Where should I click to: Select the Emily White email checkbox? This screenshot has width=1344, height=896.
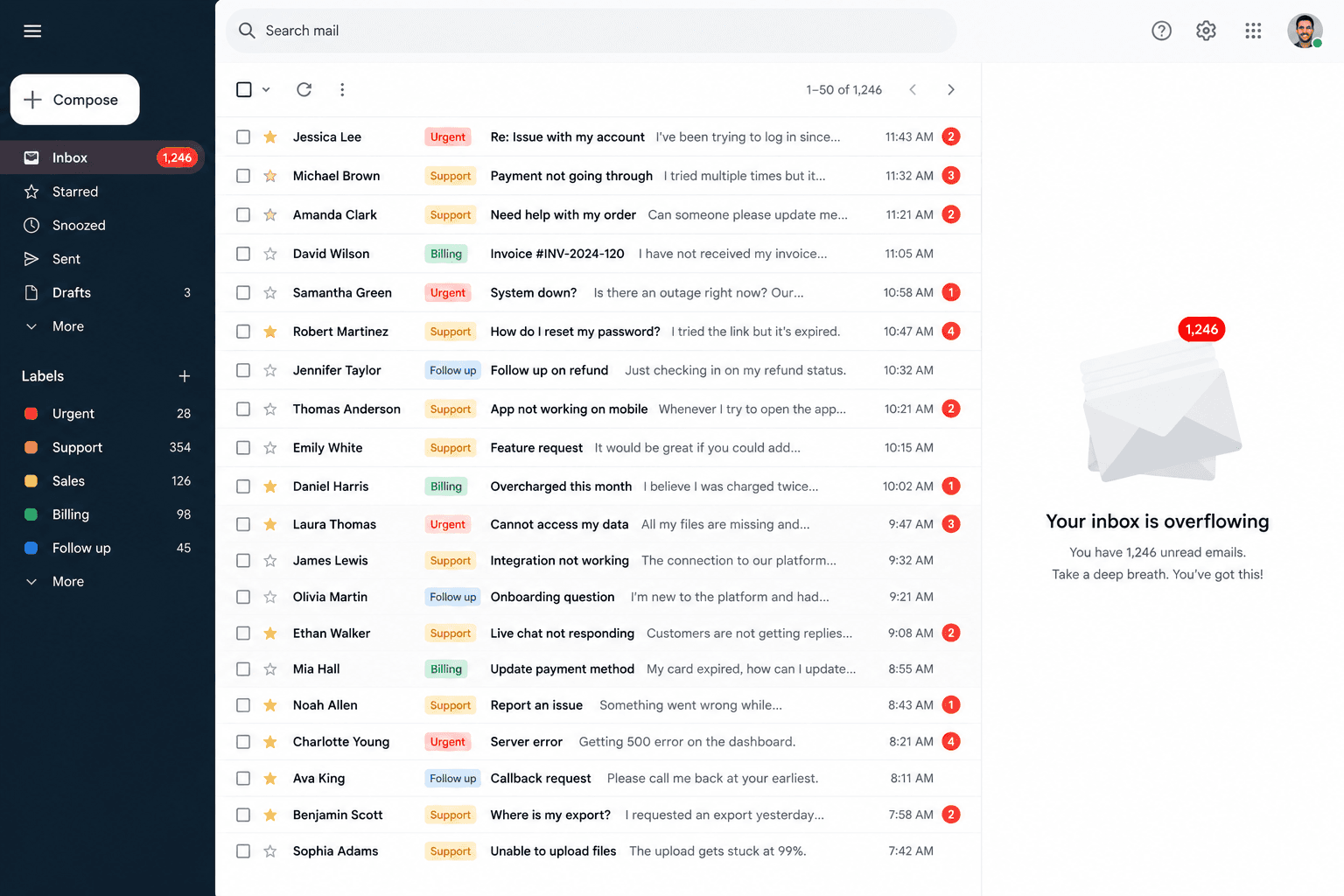243,448
